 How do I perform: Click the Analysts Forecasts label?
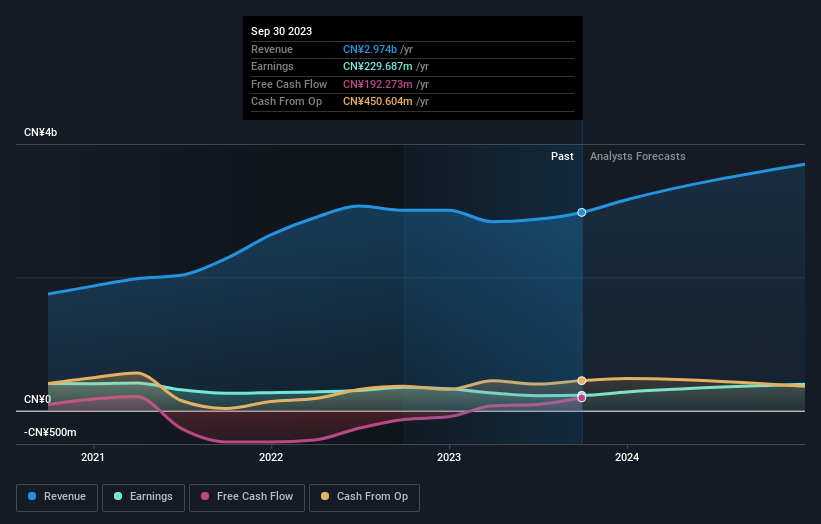(637, 157)
